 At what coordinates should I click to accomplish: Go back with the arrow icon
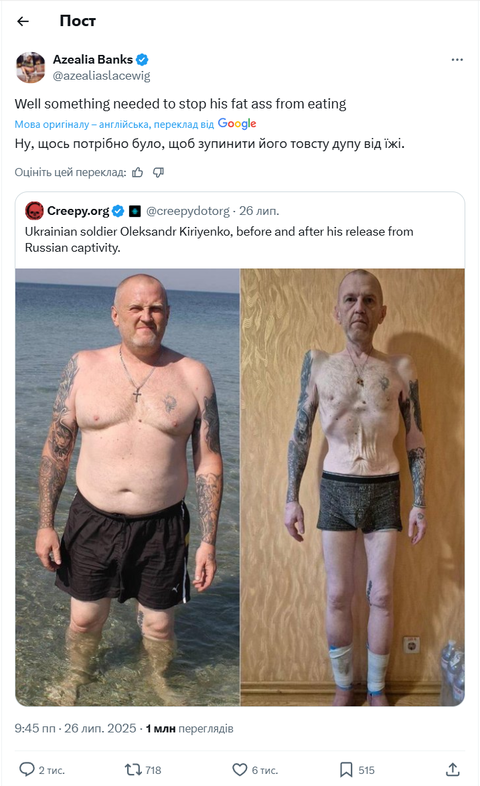click(23, 21)
